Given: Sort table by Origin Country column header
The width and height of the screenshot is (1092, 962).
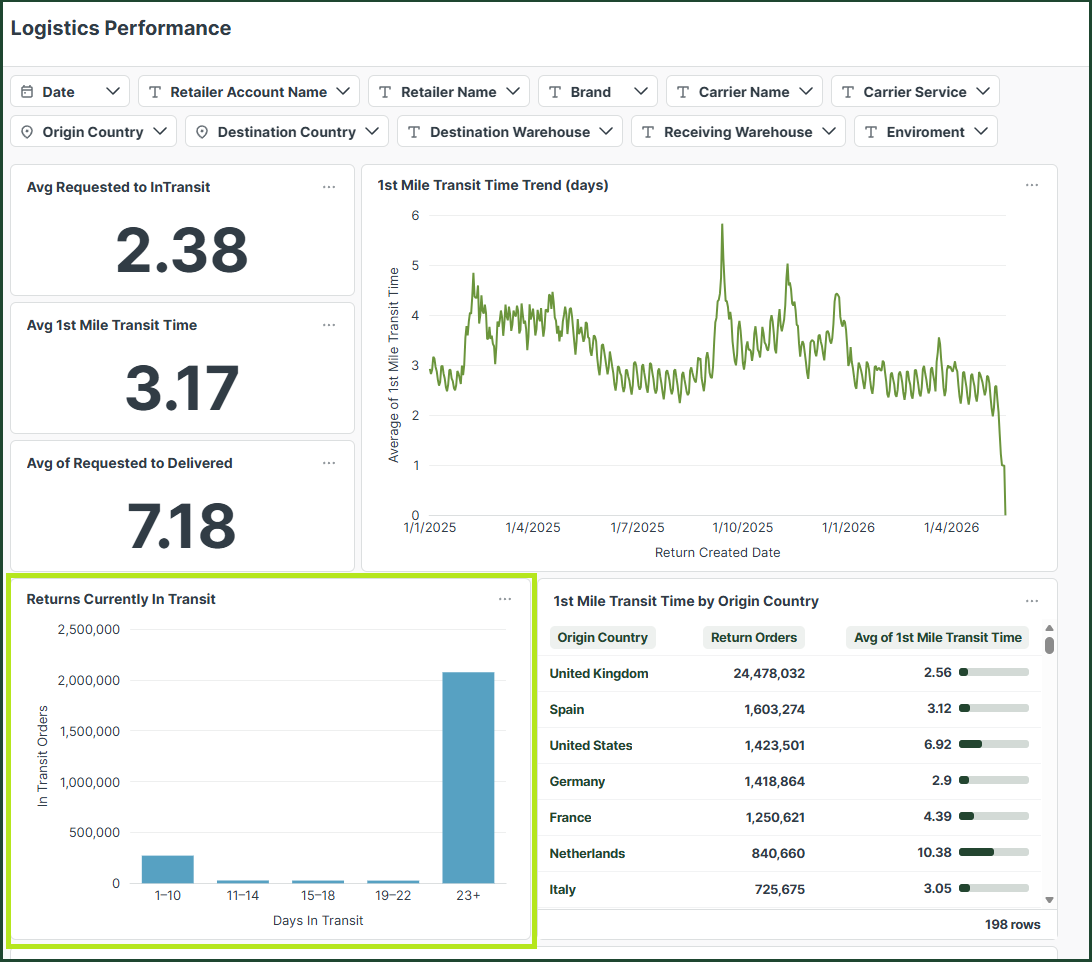Looking at the screenshot, I should (x=602, y=637).
